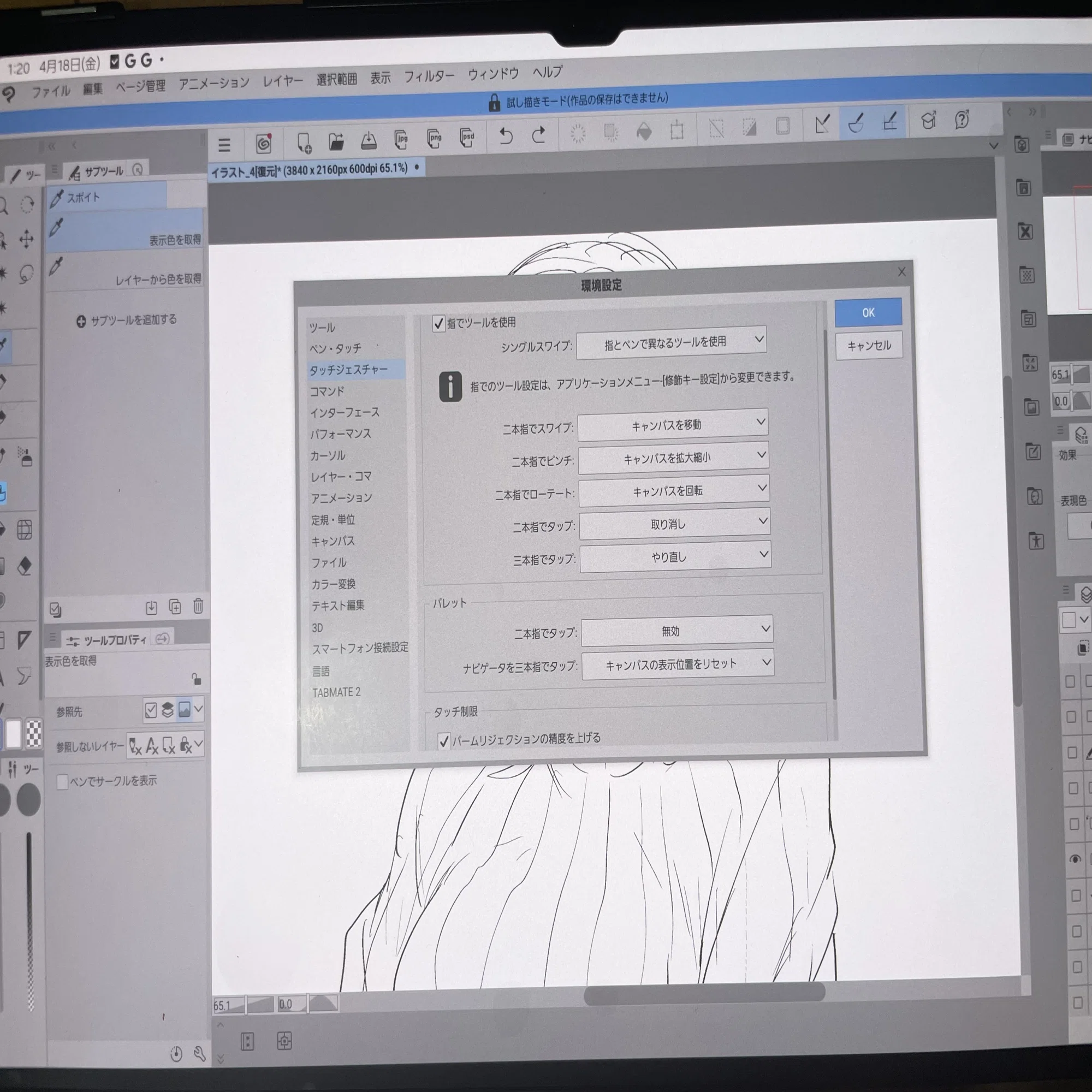Click the Undo arrow in command bar
Image resolution: width=1092 pixels, height=1092 pixels.
[x=506, y=136]
